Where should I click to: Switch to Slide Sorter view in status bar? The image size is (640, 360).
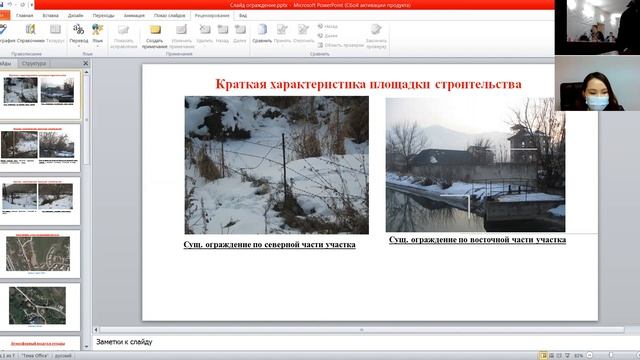click(x=551, y=356)
